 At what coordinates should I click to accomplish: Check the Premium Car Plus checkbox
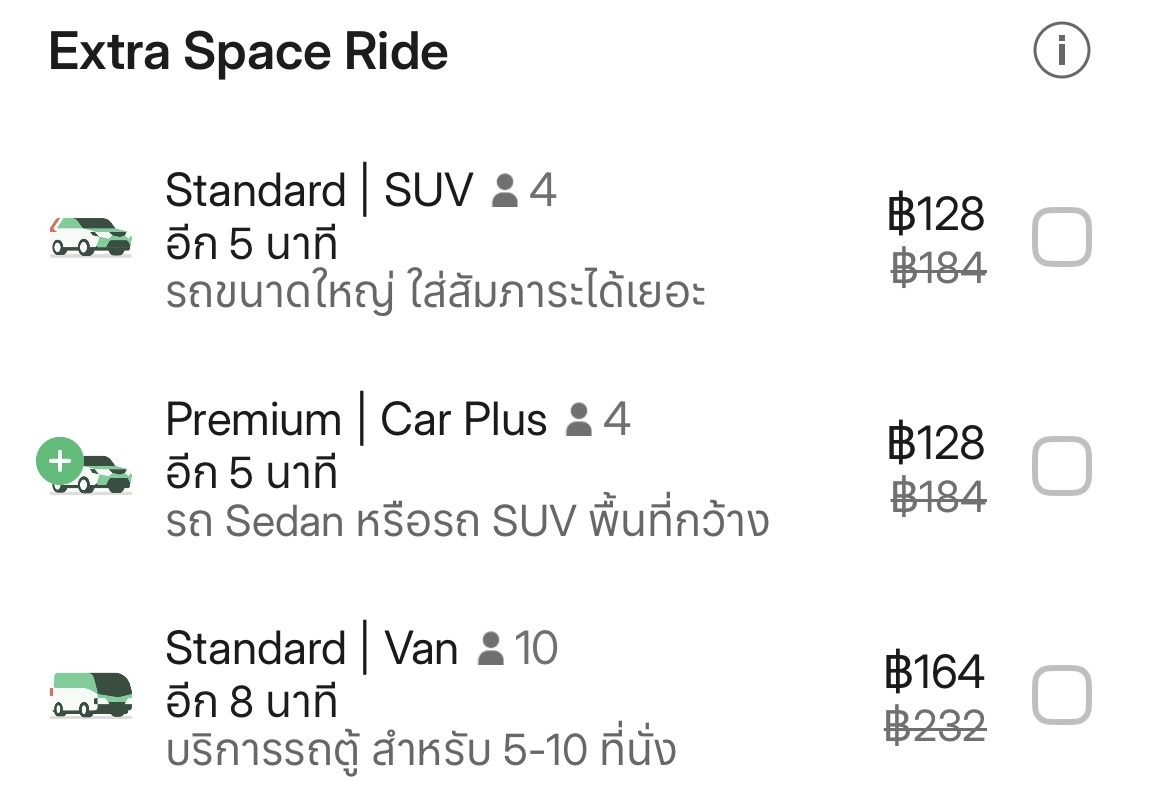coord(1060,467)
